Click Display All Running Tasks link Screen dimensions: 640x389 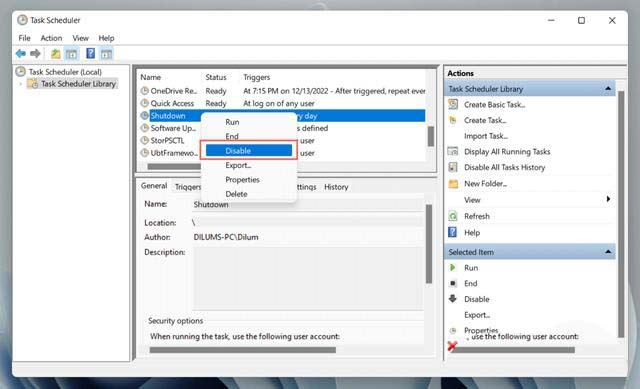[507, 151]
